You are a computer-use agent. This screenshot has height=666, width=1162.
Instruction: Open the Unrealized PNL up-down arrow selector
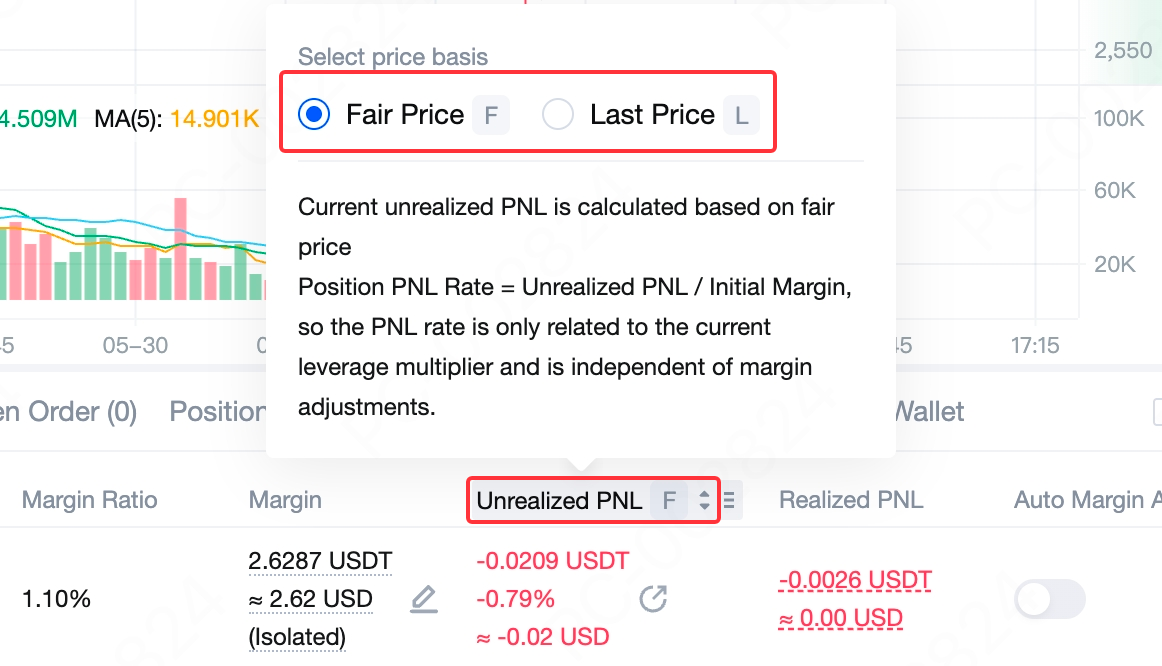tap(704, 500)
